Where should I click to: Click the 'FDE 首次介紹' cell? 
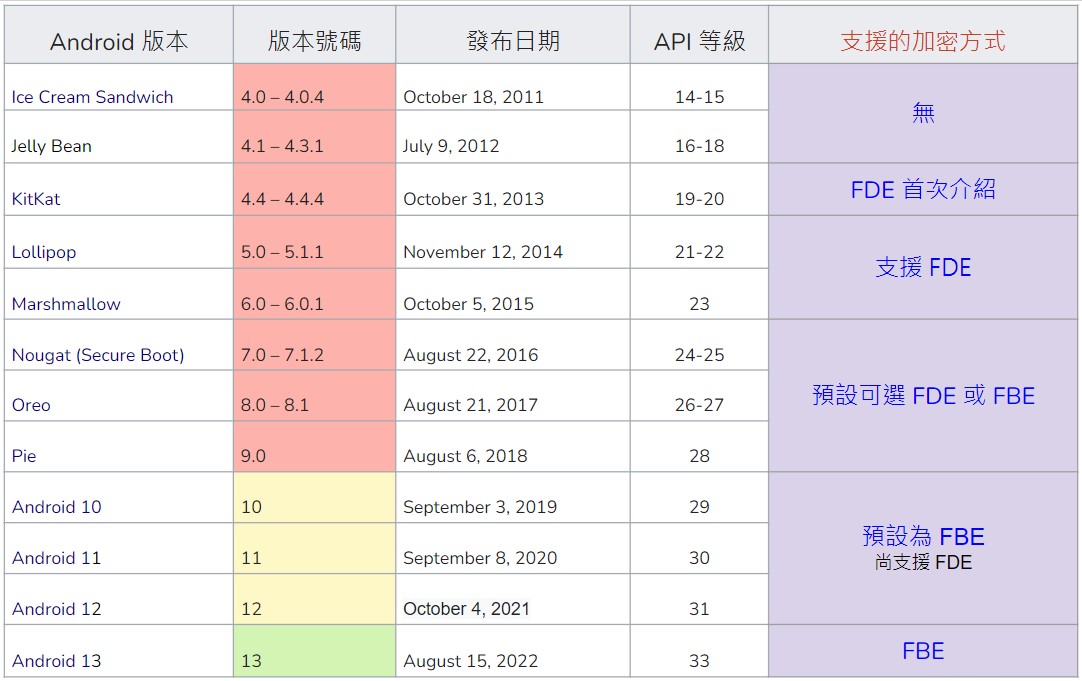(x=923, y=190)
